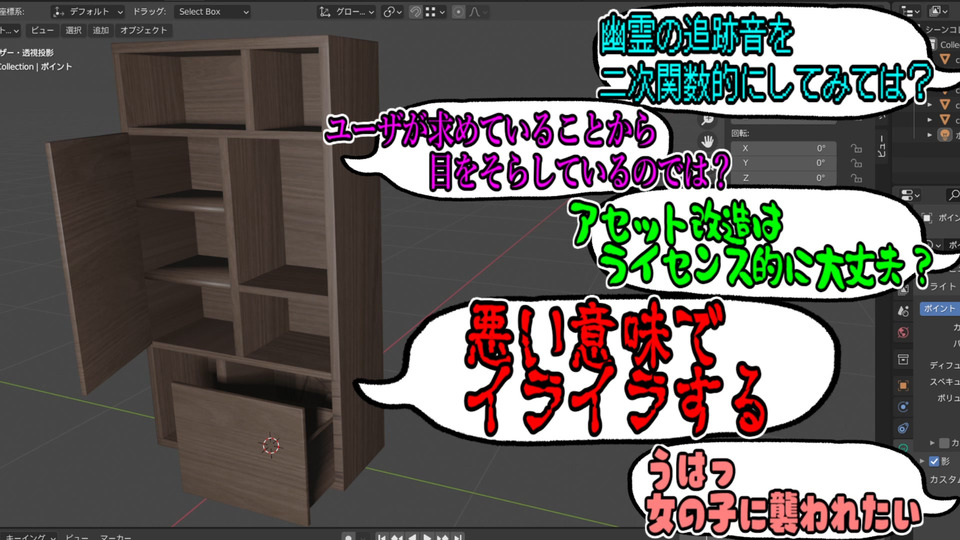Switch to the vertical ビュー sidebar tab
The height and width of the screenshot is (540, 960).
(882, 146)
